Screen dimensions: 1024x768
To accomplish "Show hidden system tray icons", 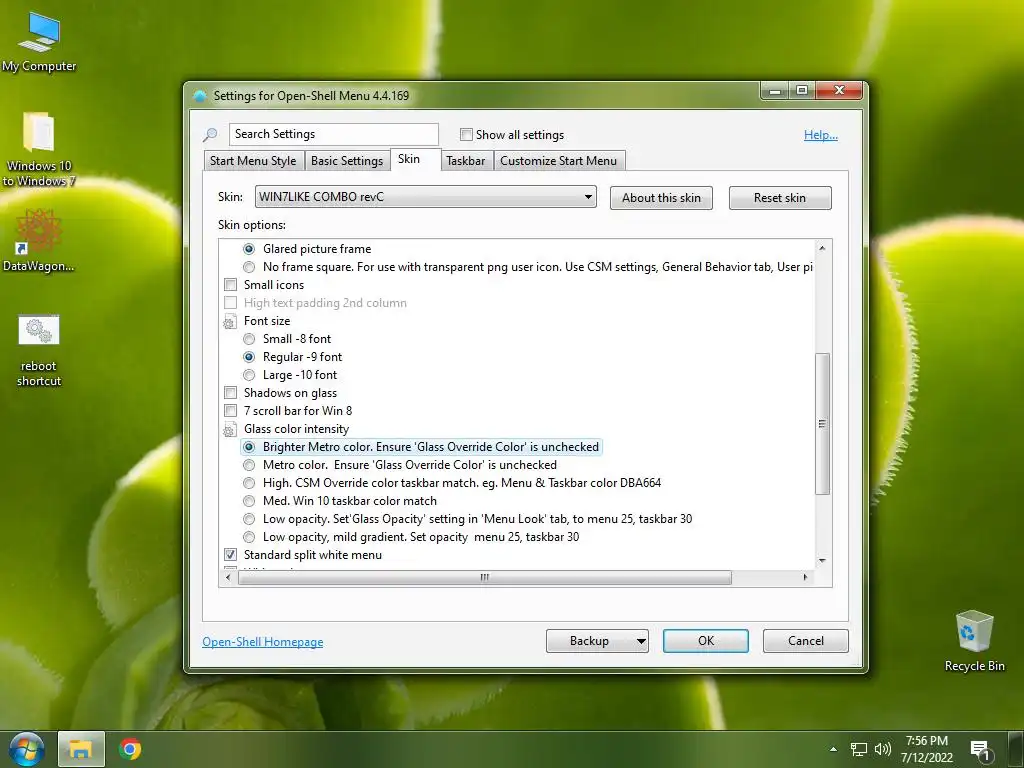I will (x=833, y=749).
